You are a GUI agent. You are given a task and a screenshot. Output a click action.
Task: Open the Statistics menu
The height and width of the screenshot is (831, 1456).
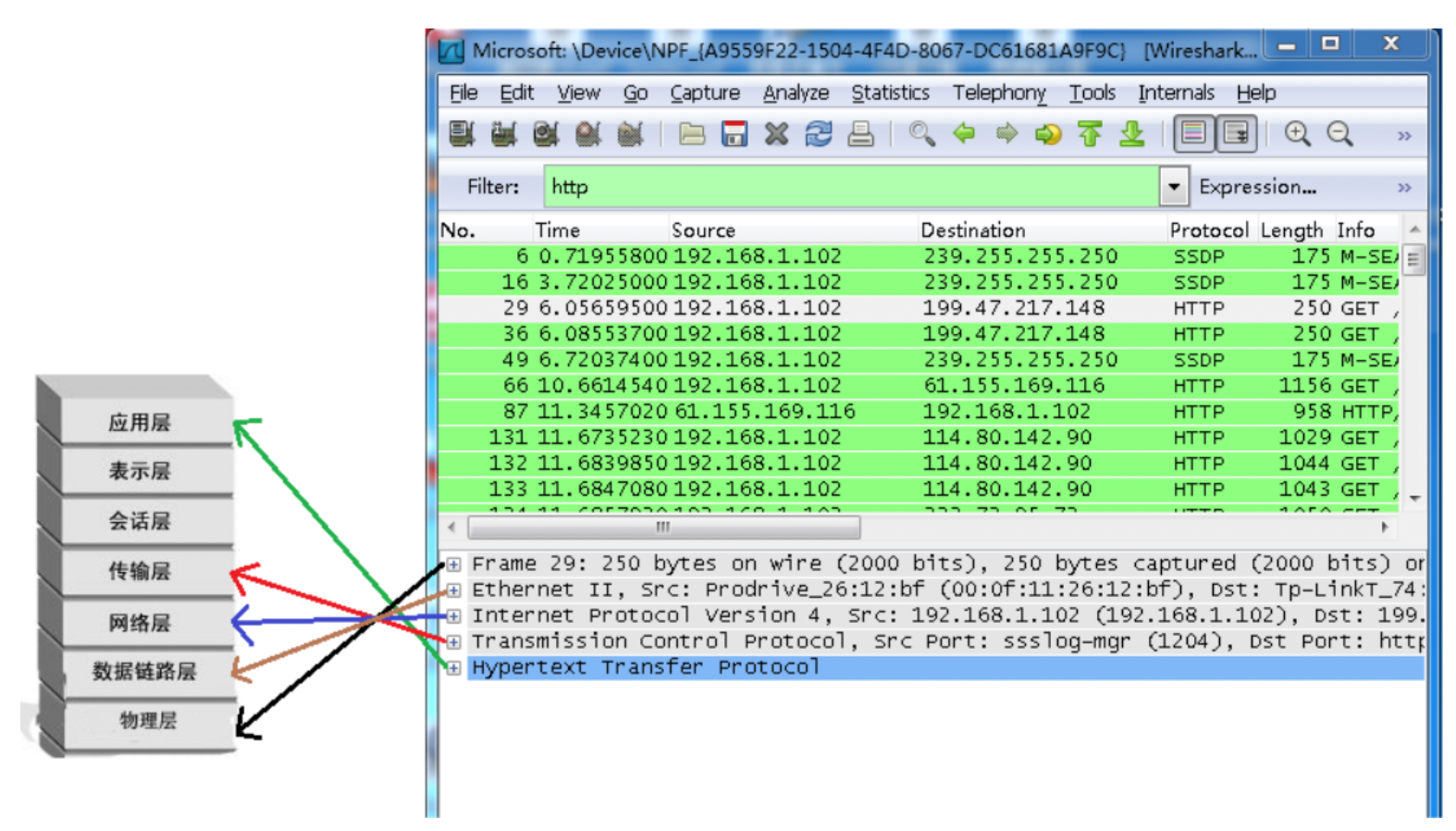pyautogui.click(x=890, y=93)
